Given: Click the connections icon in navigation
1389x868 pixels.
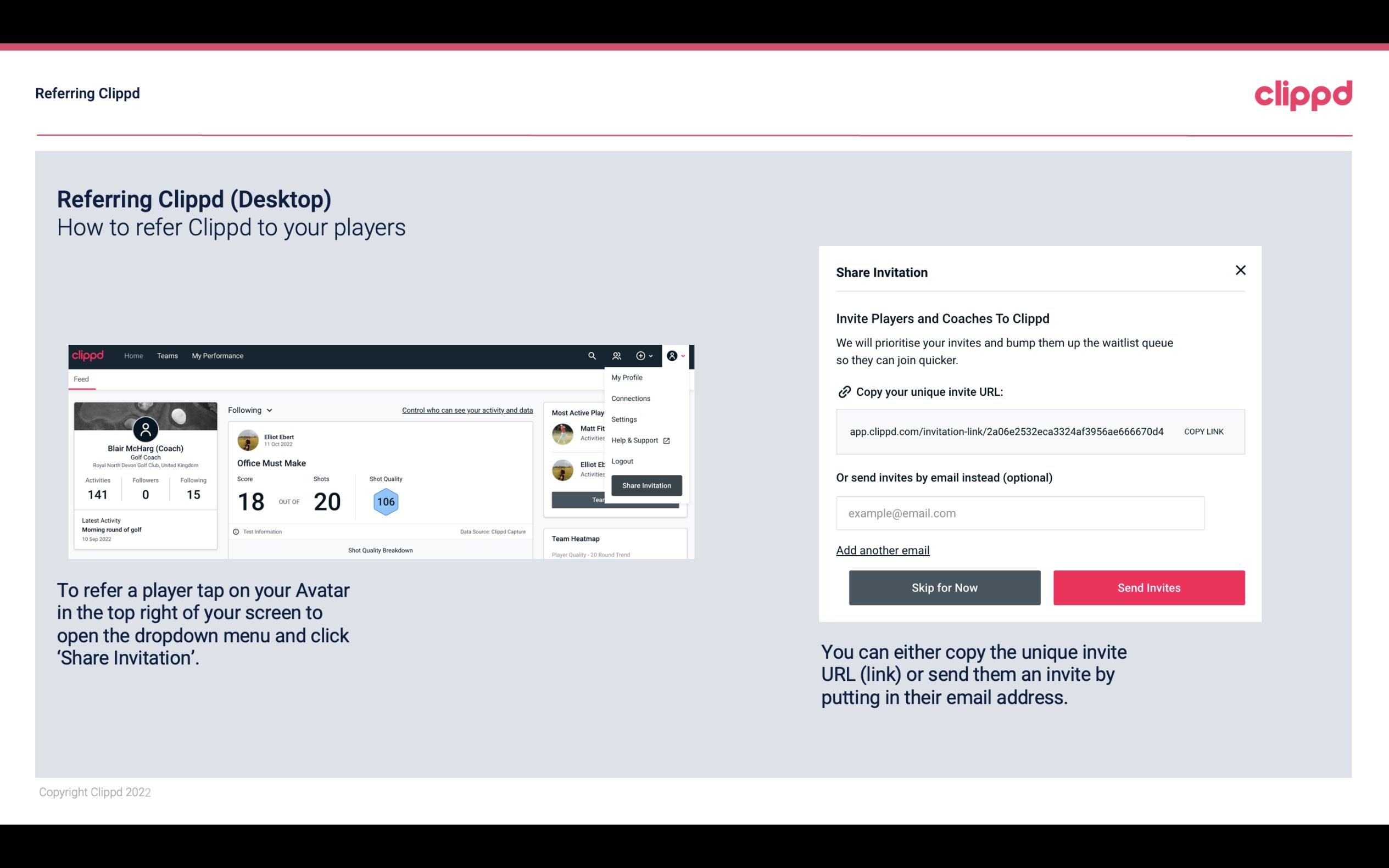Looking at the screenshot, I should [616, 356].
